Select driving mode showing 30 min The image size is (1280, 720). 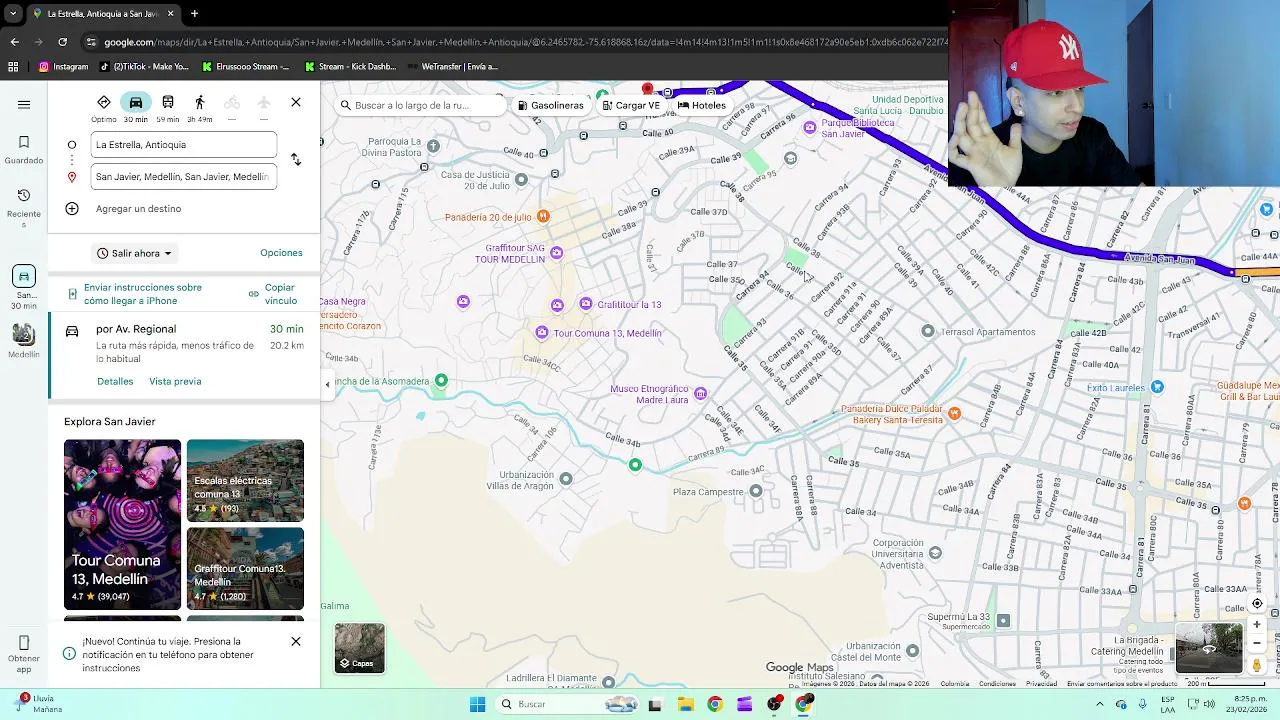pos(136,108)
